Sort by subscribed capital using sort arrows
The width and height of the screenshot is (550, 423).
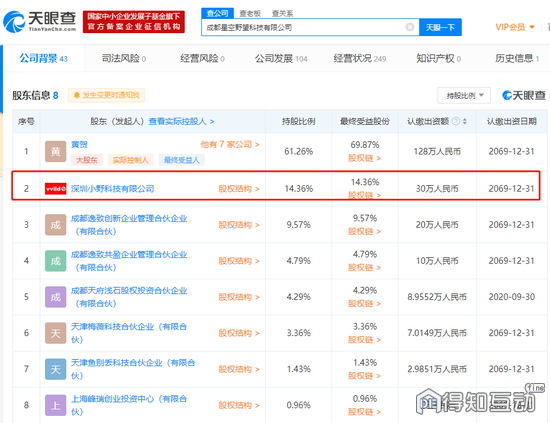point(465,121)
